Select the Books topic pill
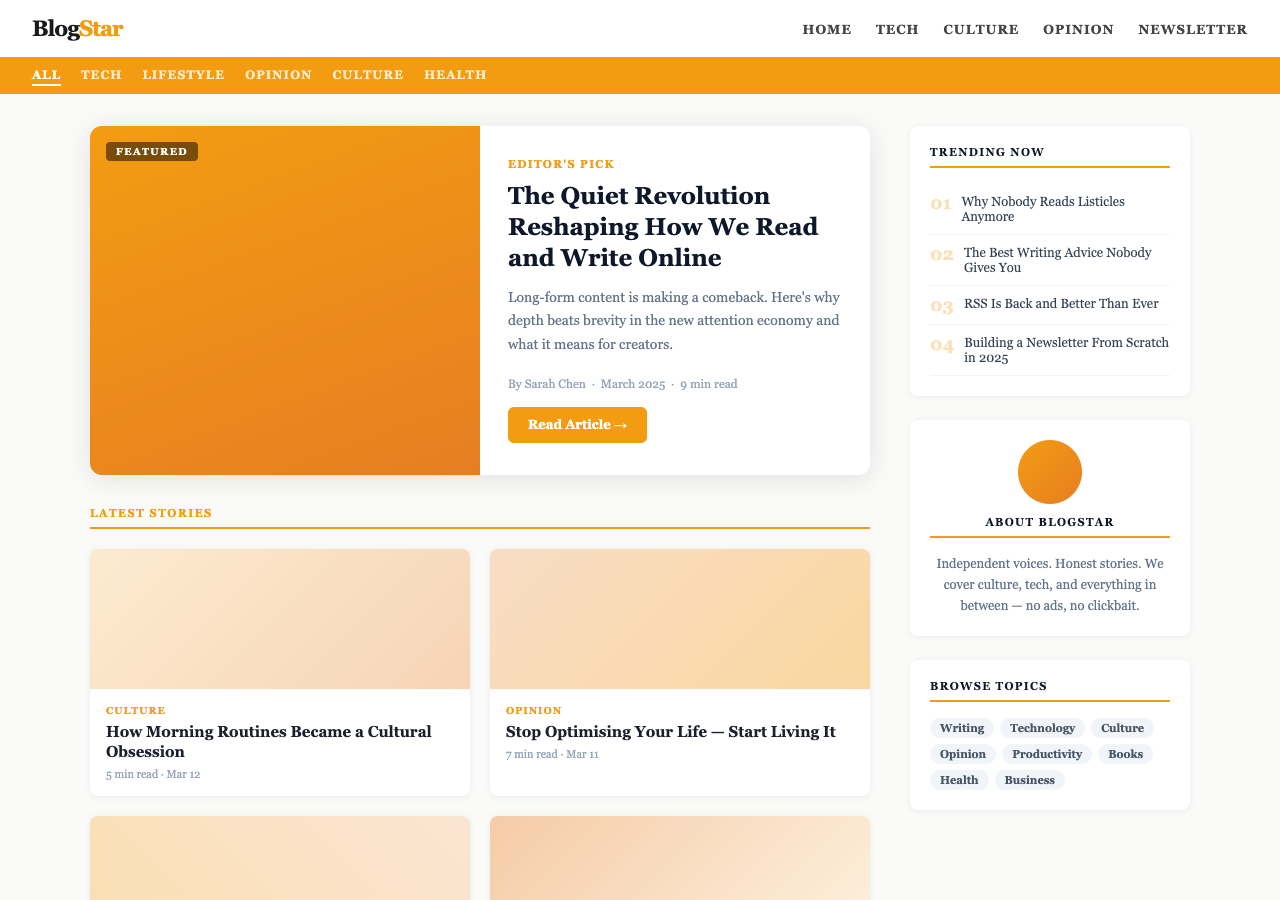This screenshot has height=900, width=1280. click(x=1125, y=755)
